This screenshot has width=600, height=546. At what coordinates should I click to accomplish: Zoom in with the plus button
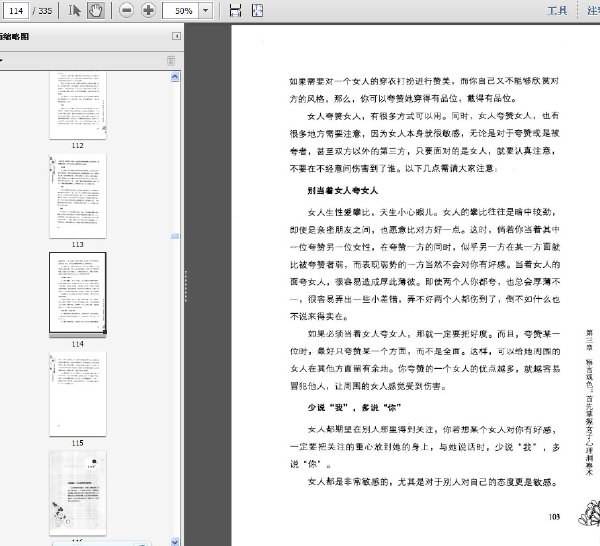(148, 10)
